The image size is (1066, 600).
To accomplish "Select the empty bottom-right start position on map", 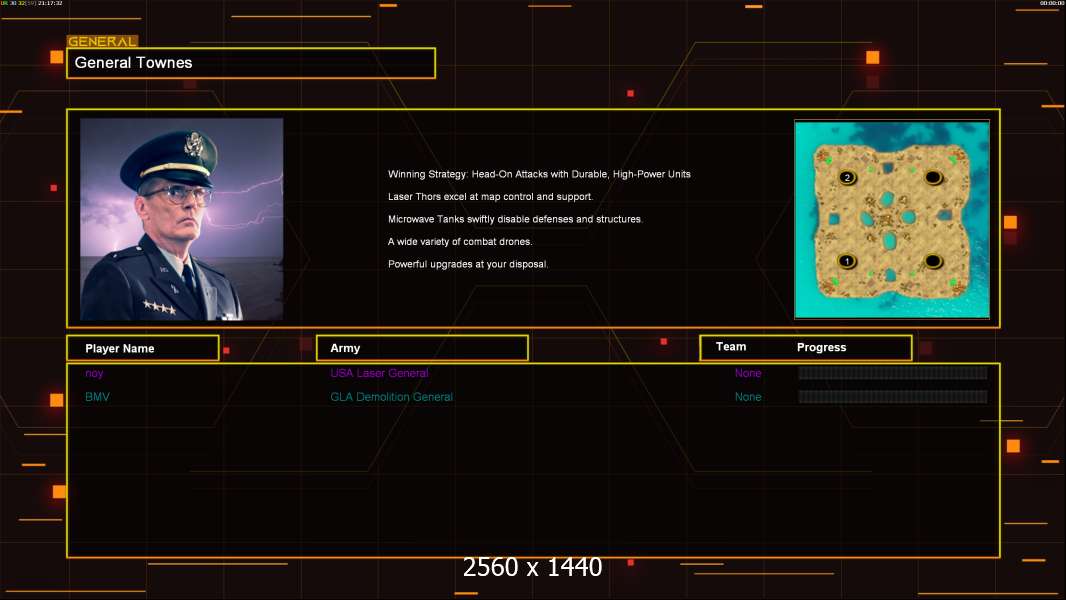I will (x=933, y=261).
